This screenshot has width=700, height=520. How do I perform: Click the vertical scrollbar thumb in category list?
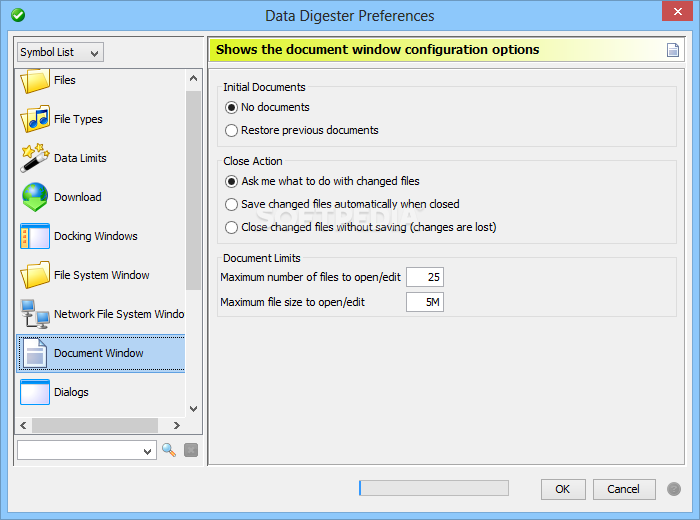click(x=193, y=190)
